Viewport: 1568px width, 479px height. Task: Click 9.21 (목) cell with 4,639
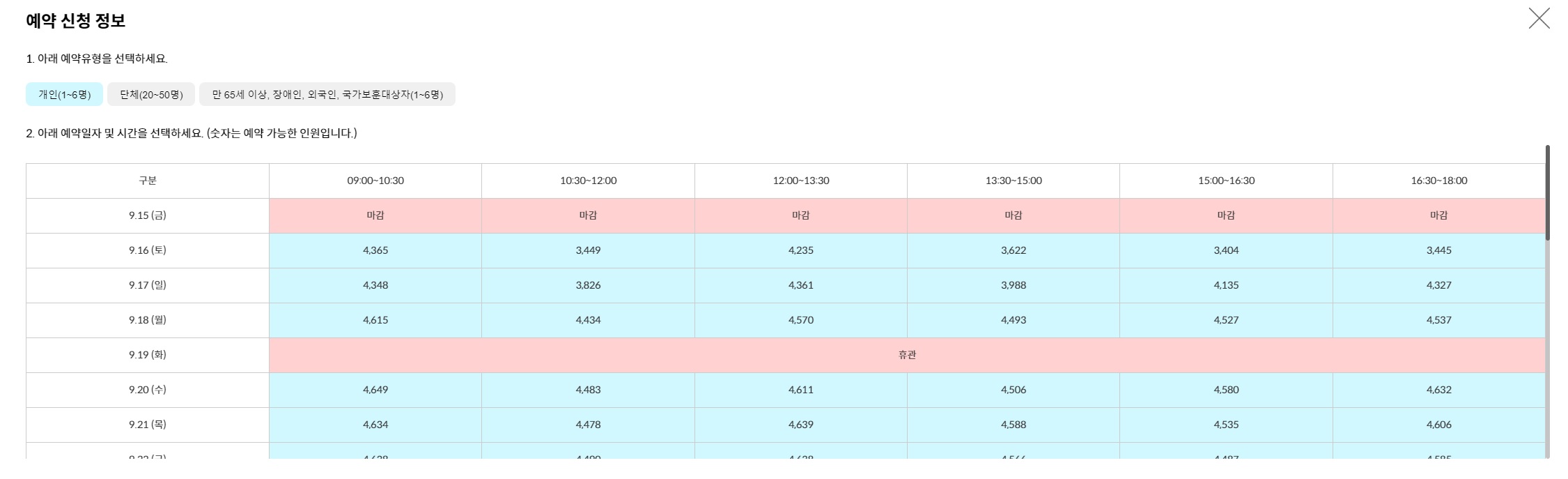[801, 425]
